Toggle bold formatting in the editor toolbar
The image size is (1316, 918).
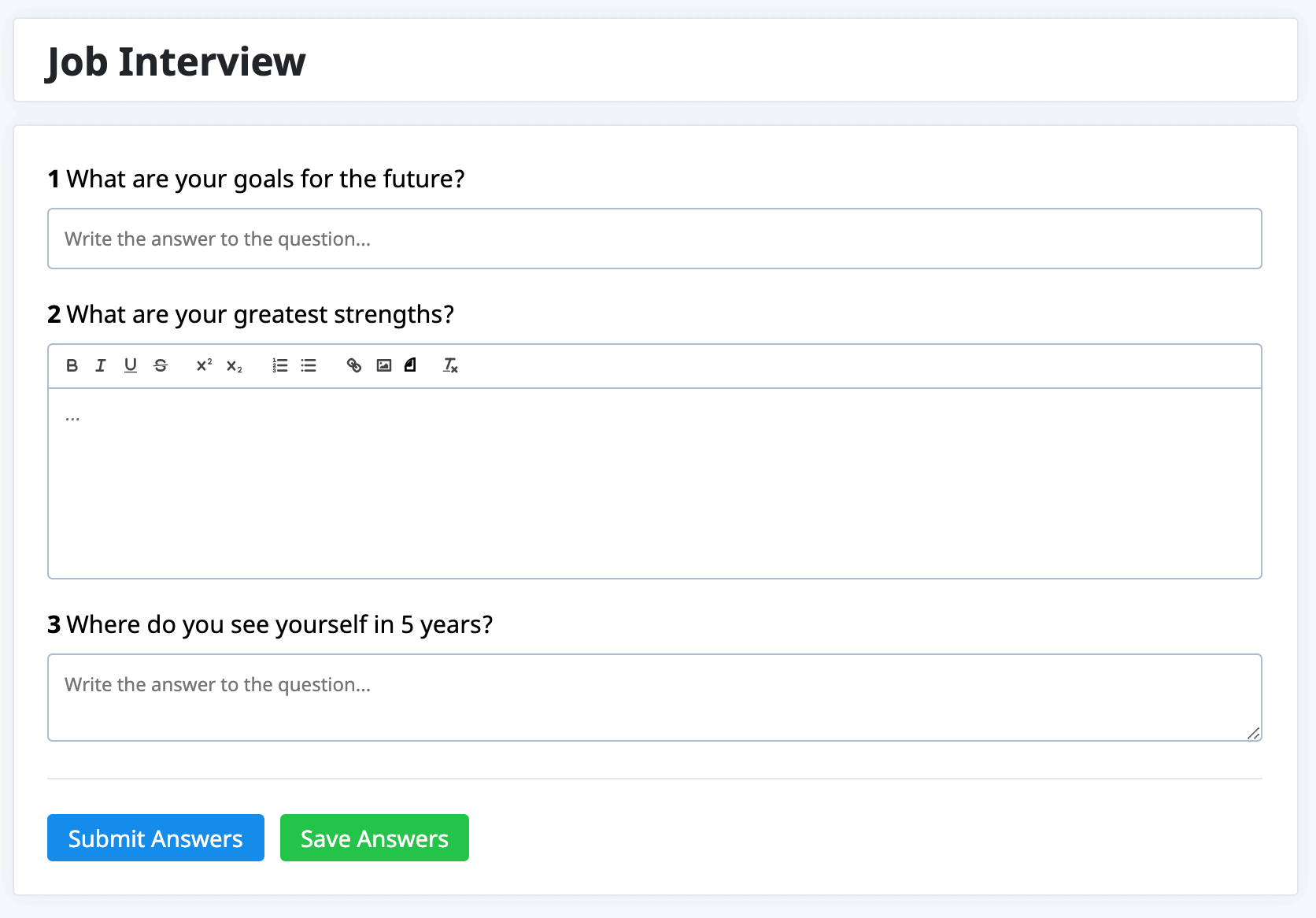coord(72,365)
